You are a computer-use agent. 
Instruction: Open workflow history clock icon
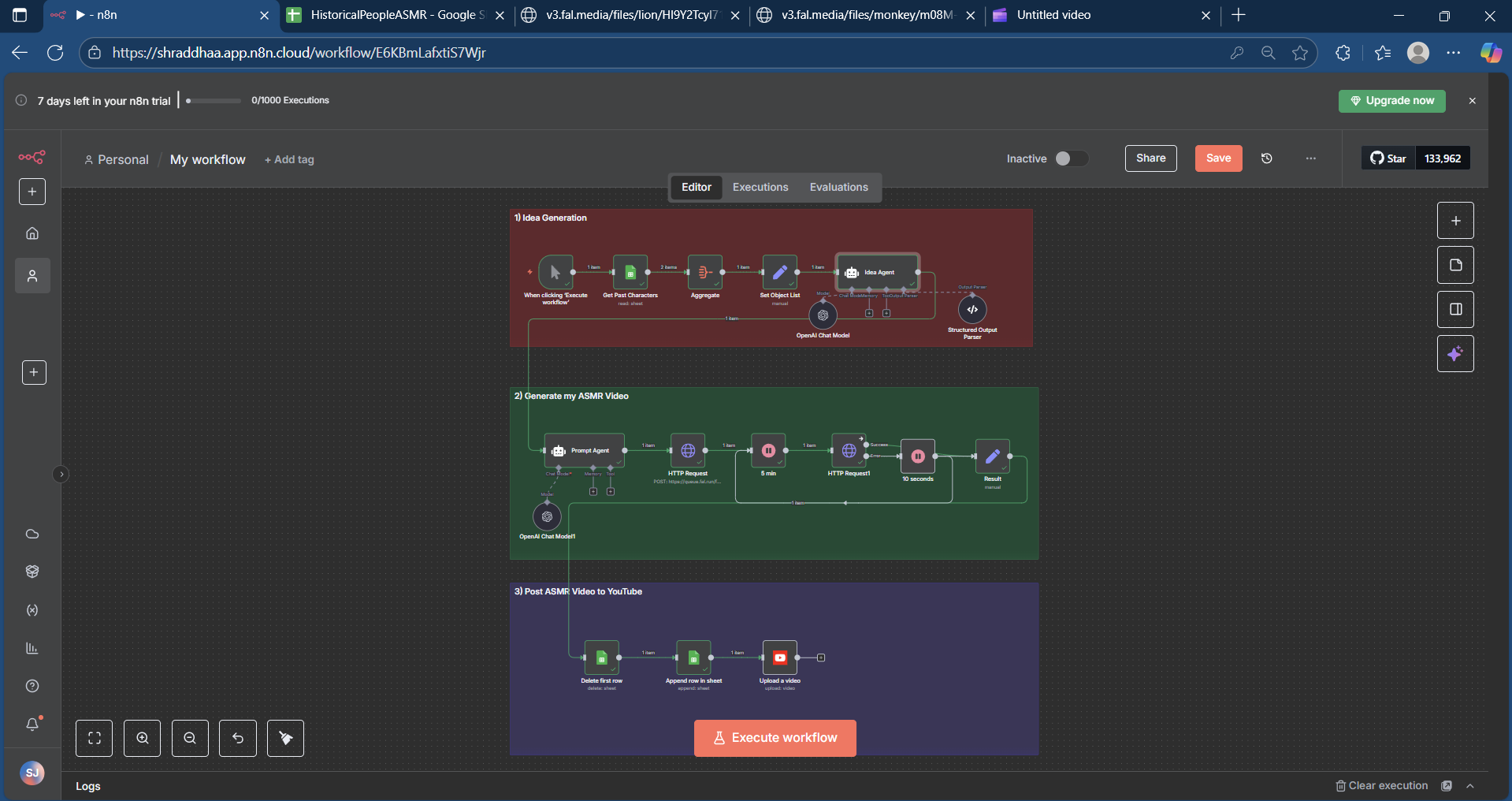click(x=1267, y=158)
